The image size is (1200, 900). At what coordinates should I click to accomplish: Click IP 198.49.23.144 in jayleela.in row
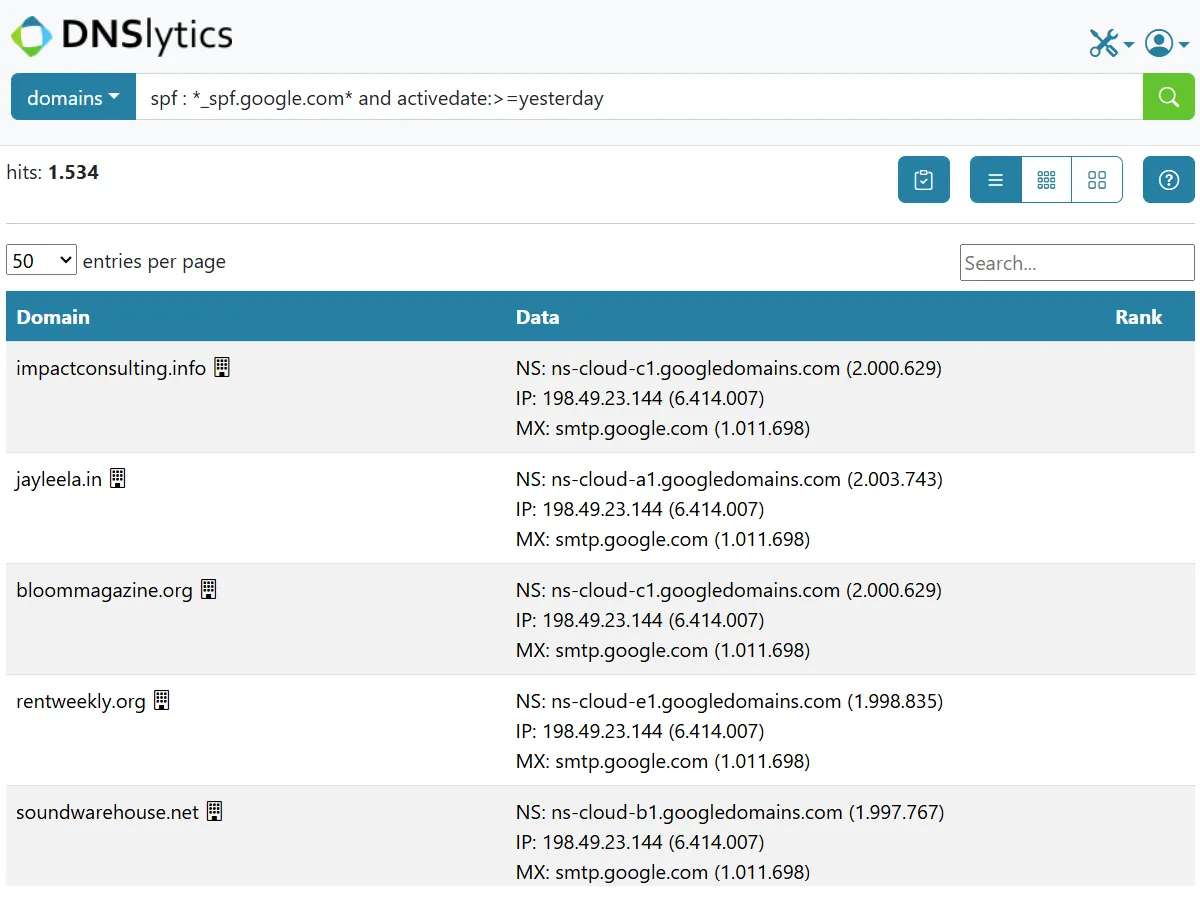602,509
